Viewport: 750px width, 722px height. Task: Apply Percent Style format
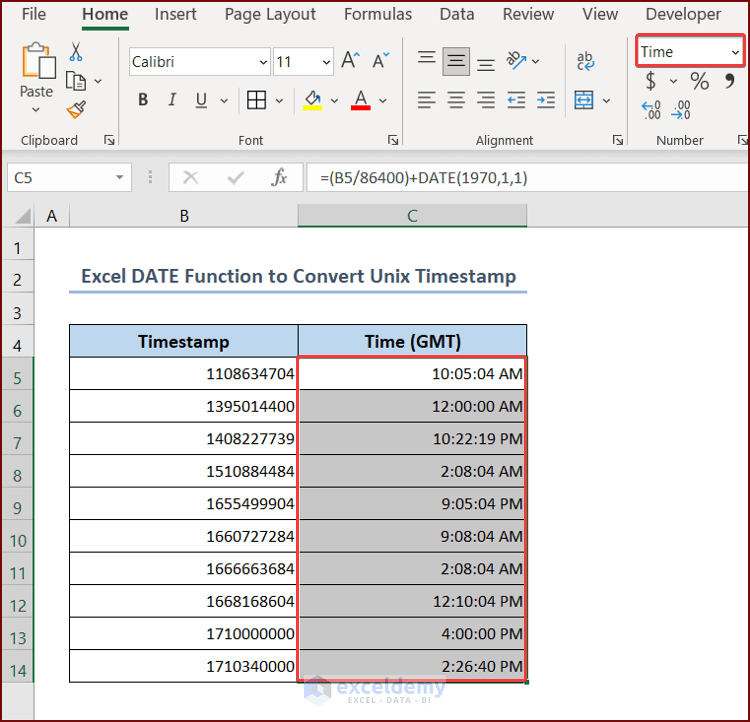(699, 81)
